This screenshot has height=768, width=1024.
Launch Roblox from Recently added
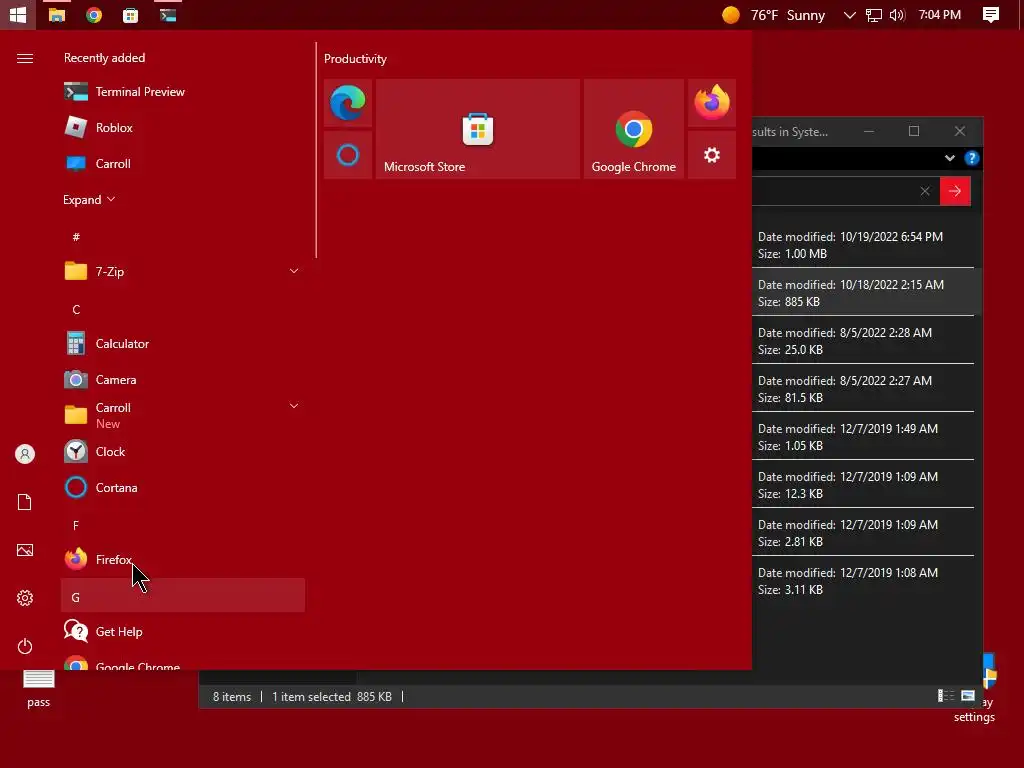183,128
